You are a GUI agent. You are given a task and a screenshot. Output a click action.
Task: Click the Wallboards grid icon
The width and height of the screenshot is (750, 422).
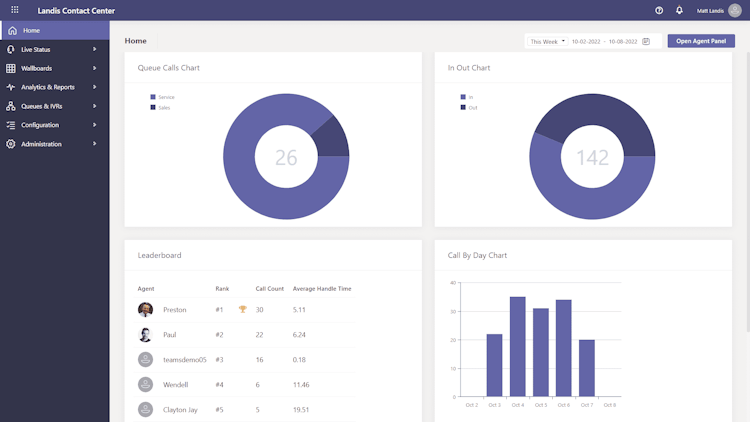point(11,68)
